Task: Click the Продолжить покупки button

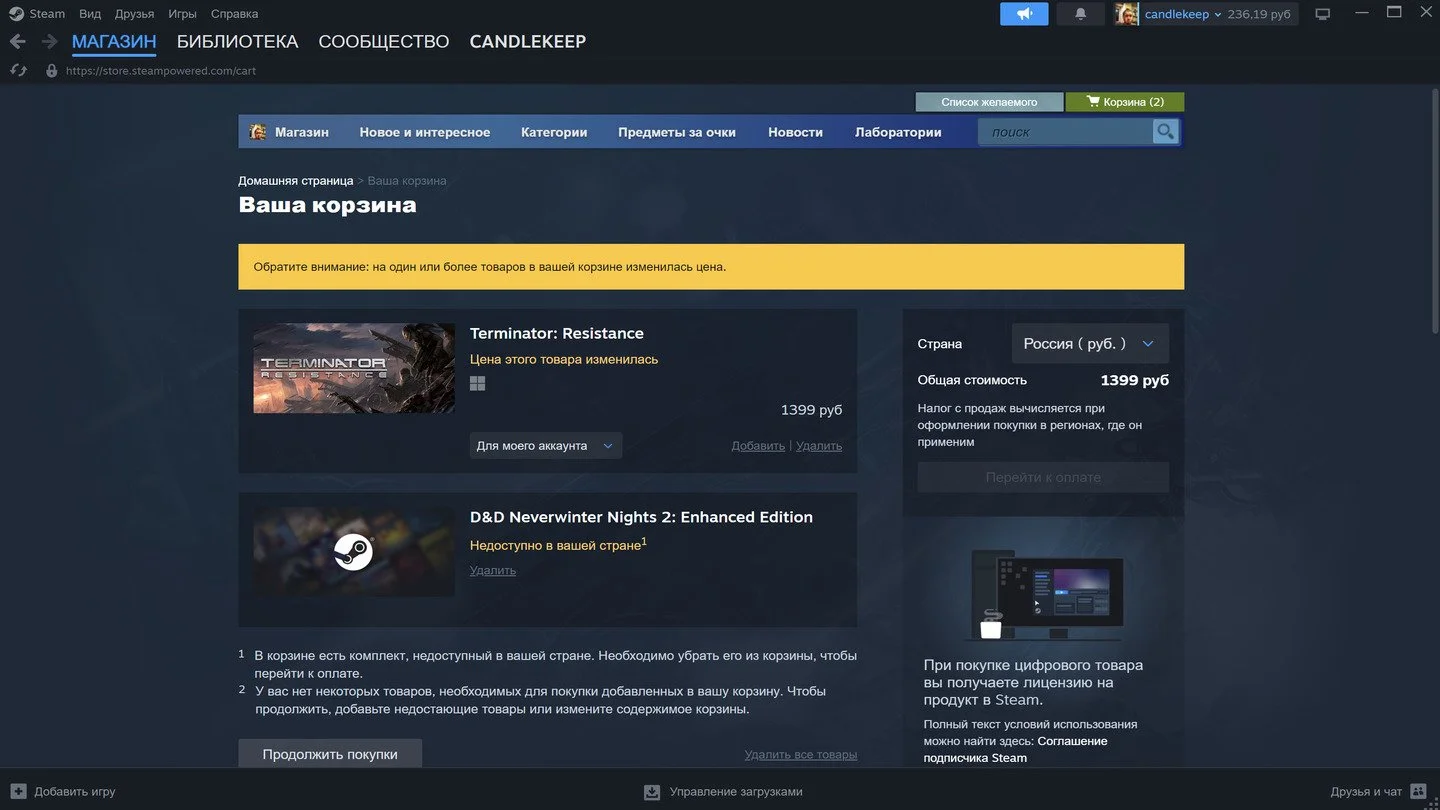Action: (x=330, y=754)
